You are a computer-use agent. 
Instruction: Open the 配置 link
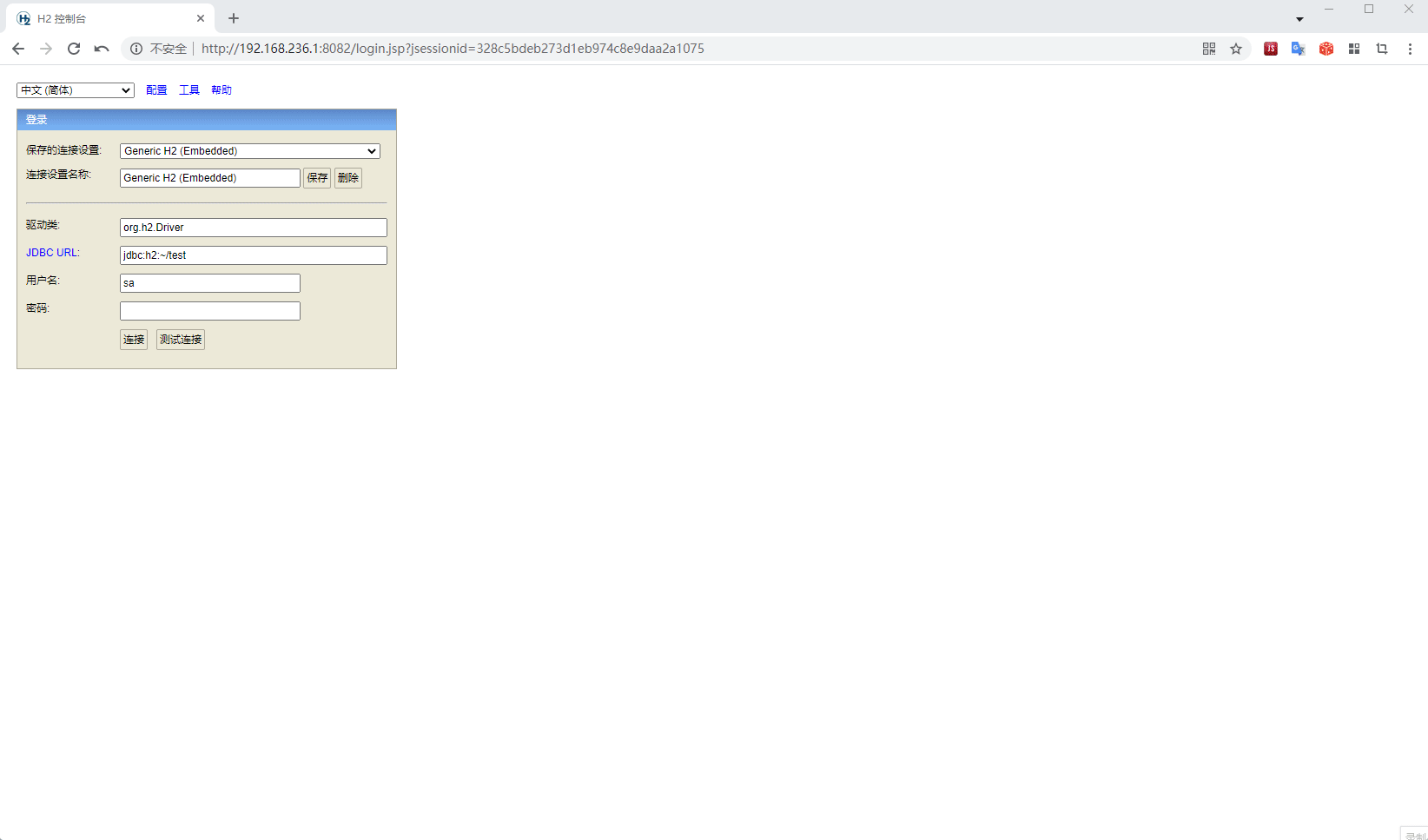[x=156, y=90]
